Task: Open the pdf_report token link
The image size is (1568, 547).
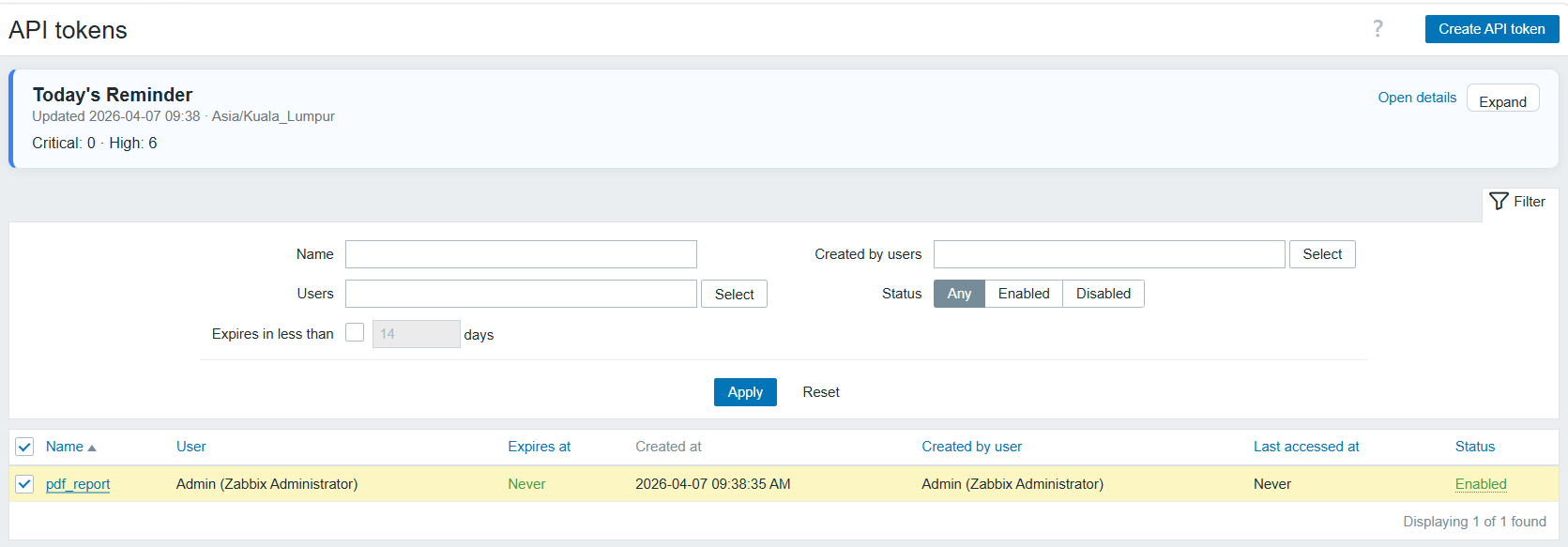Action: pos(78,484)
